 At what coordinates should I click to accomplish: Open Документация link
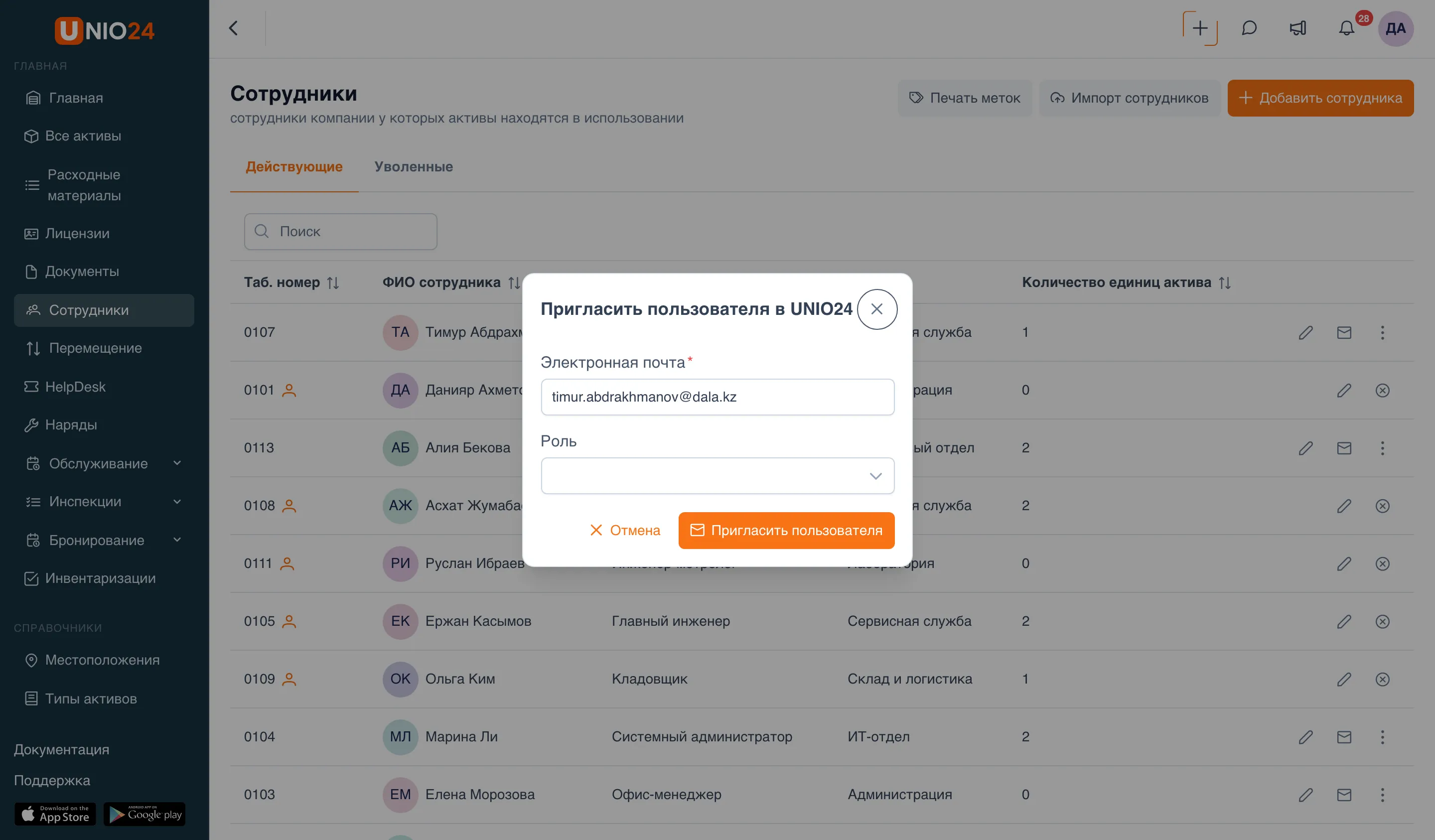pos(61,750)
